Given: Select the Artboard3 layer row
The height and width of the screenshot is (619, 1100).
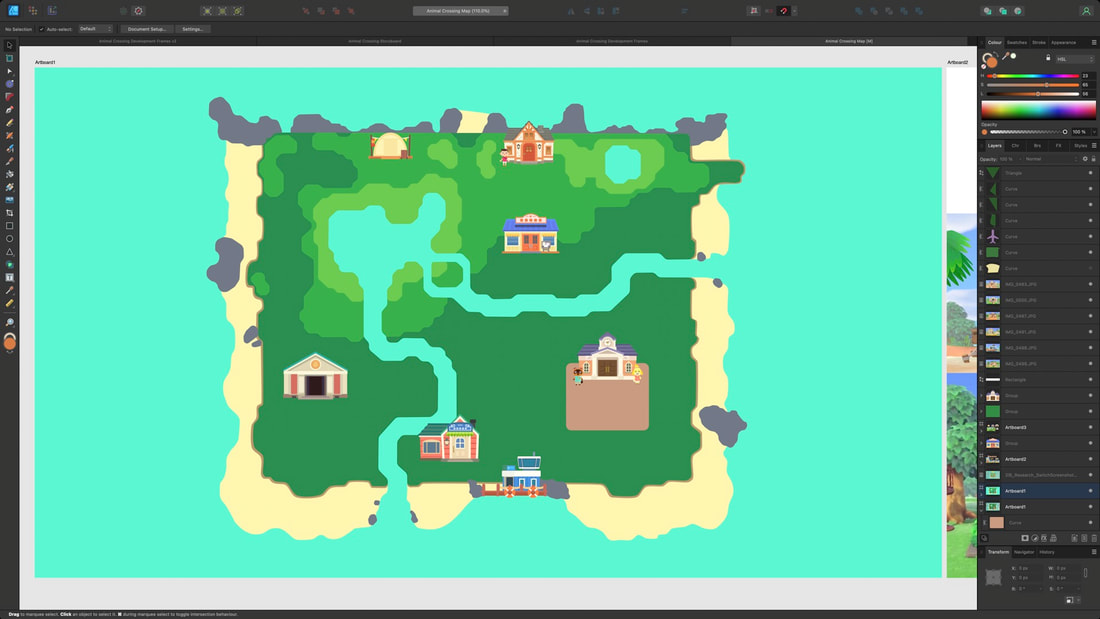Looking at the screenshot, I should (1038, 427).
